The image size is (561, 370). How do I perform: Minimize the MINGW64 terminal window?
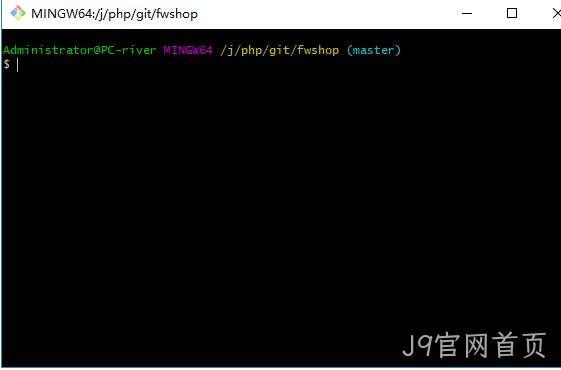tap(467, 14)
